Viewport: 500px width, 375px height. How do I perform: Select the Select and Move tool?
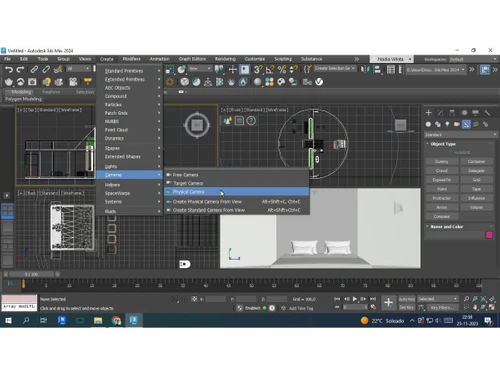pyautogui.click(x=233, y=69)
